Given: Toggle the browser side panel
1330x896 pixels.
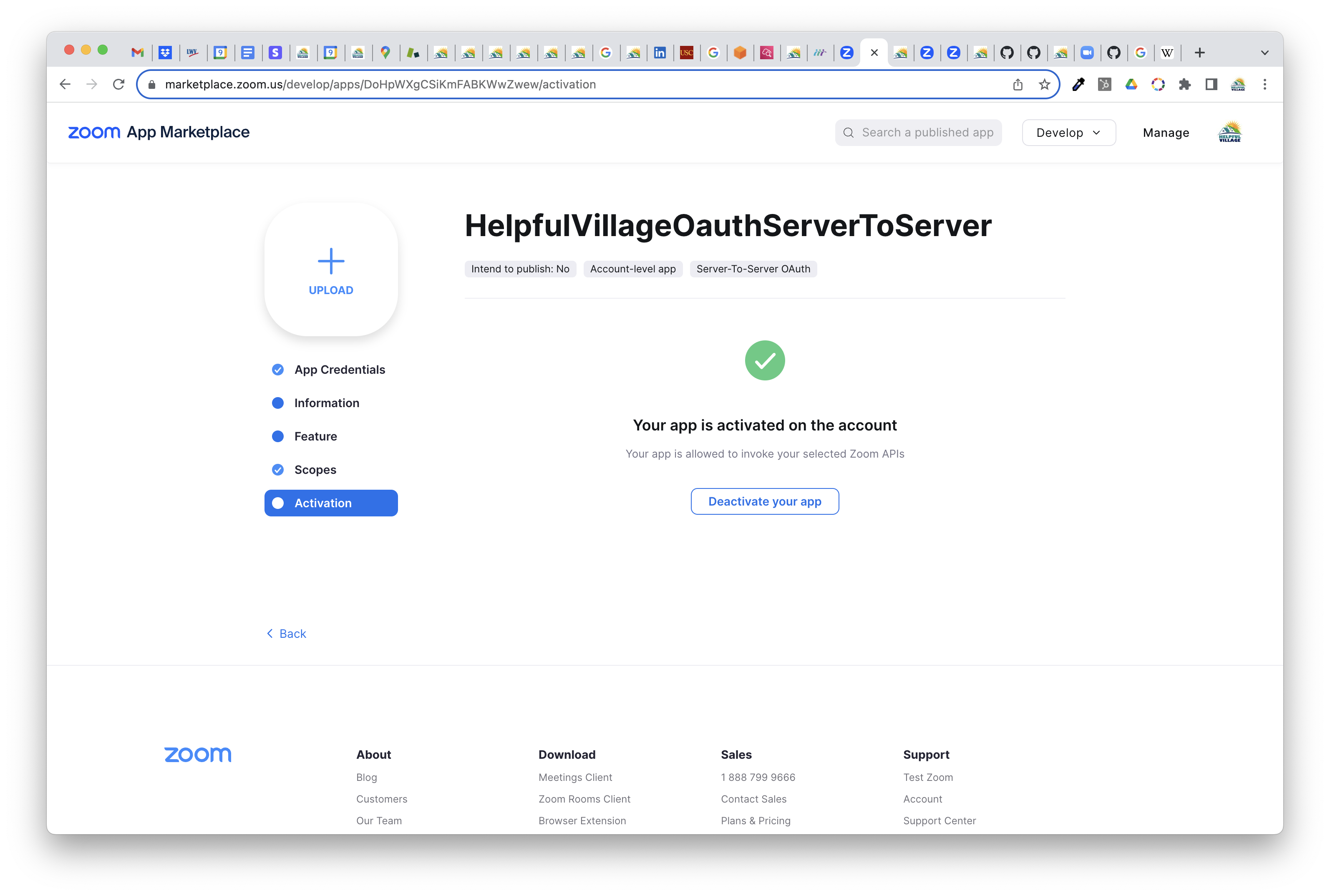Looking at the screenshot, I should pyautogui.click(x=1211, y=85).
